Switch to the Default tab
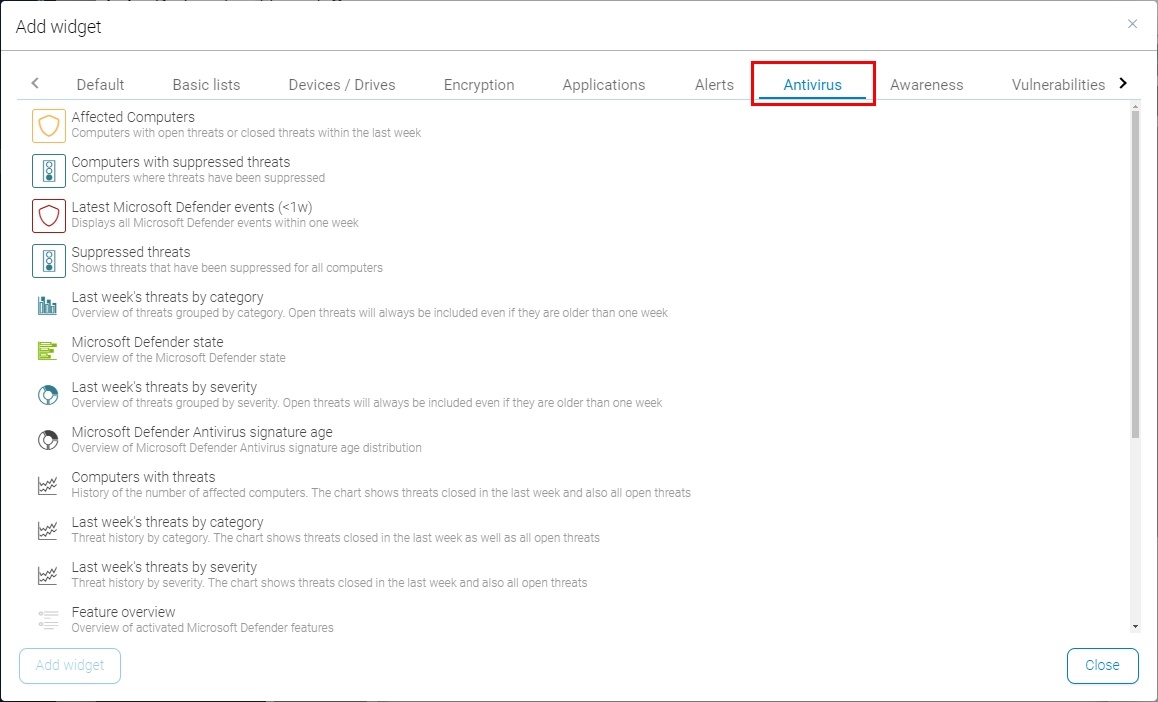 [x=100, y=85]
